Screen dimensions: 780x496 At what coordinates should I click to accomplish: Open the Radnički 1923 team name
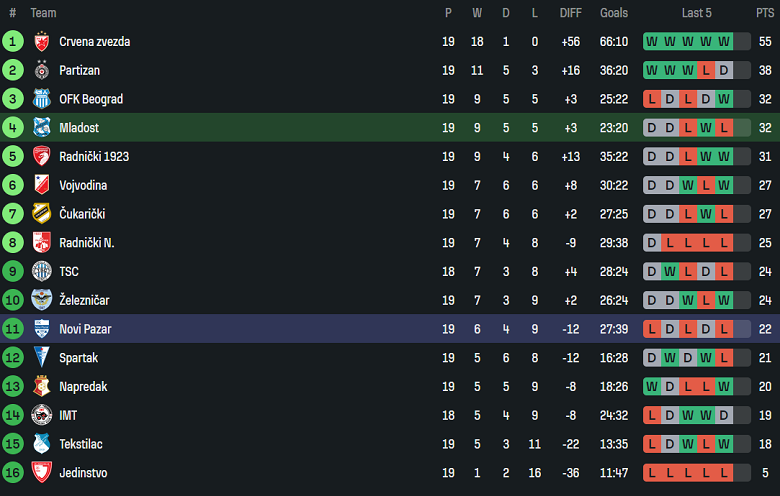click(94, 157)
